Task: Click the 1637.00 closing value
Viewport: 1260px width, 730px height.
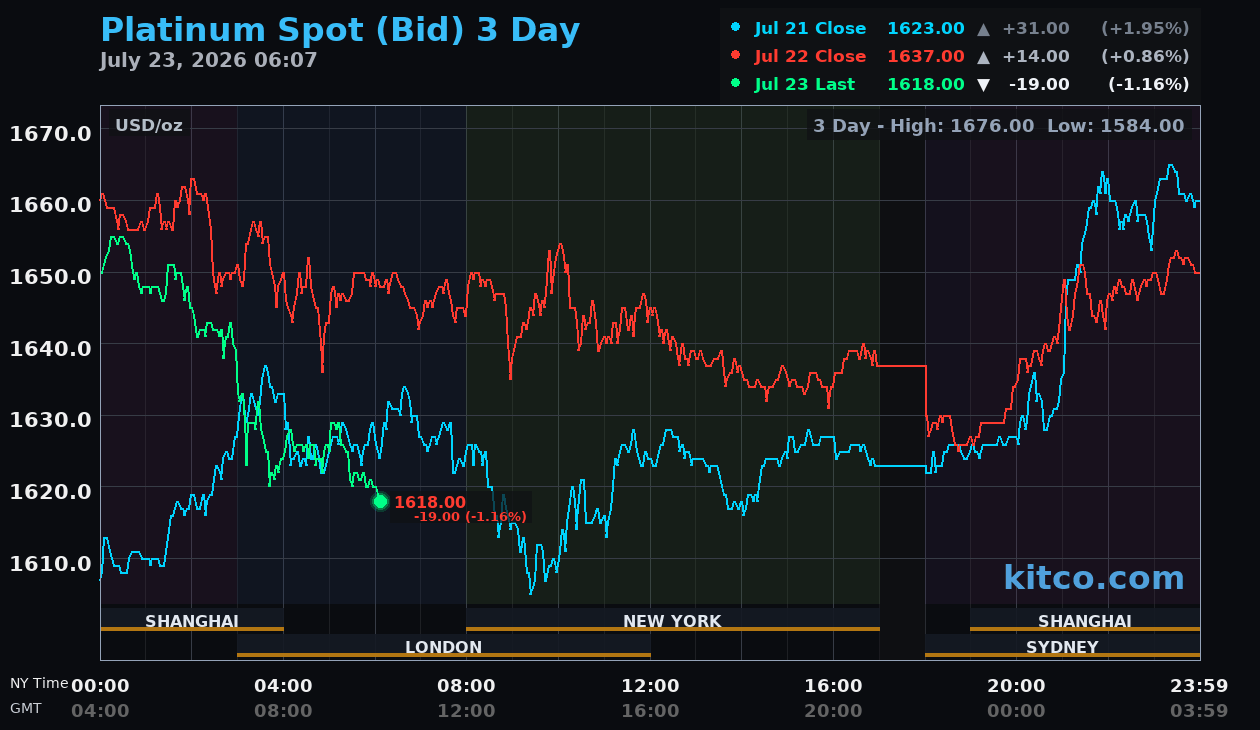Action: point(926,57)
